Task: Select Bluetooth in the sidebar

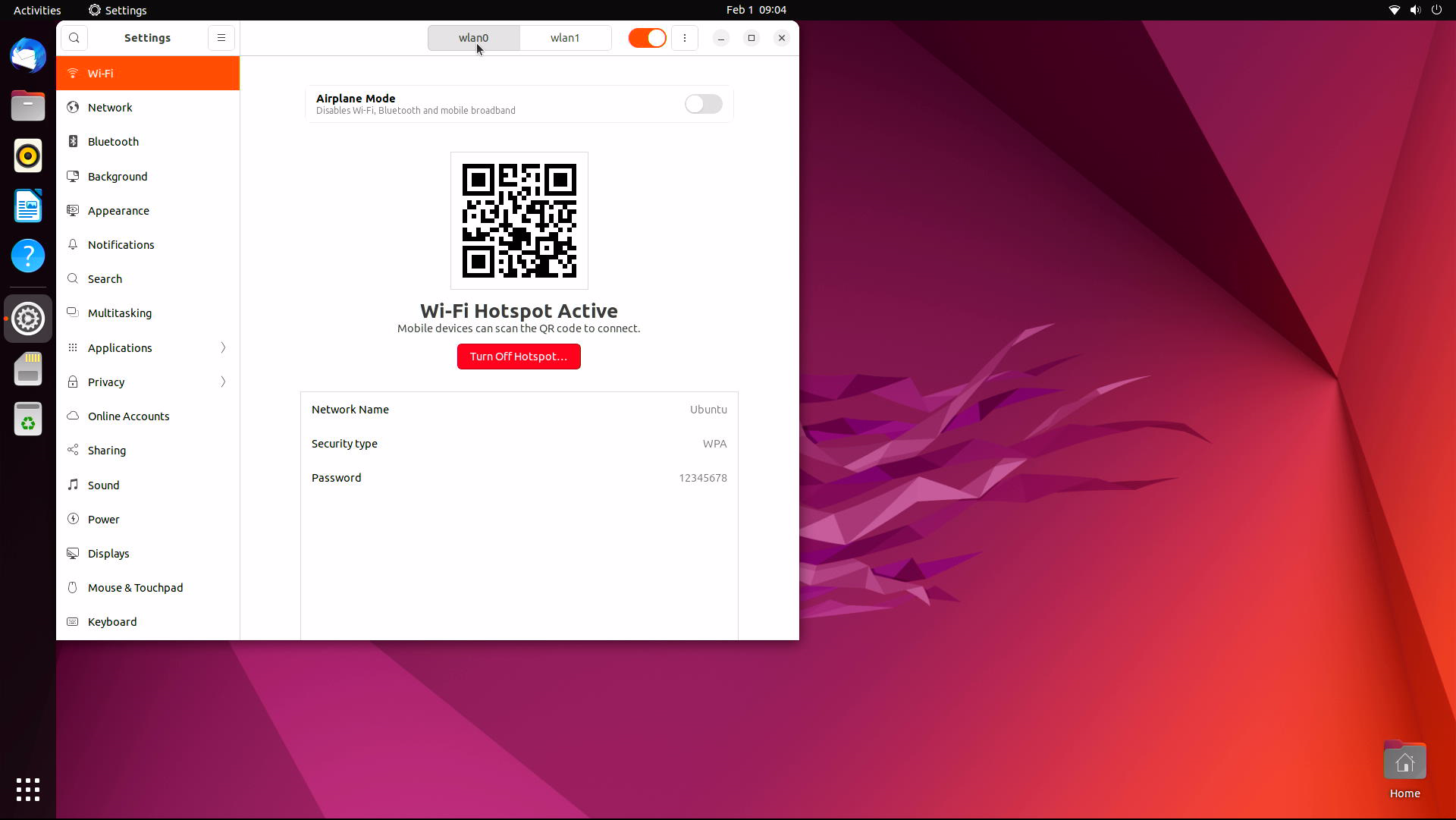Action: (148, 142)
